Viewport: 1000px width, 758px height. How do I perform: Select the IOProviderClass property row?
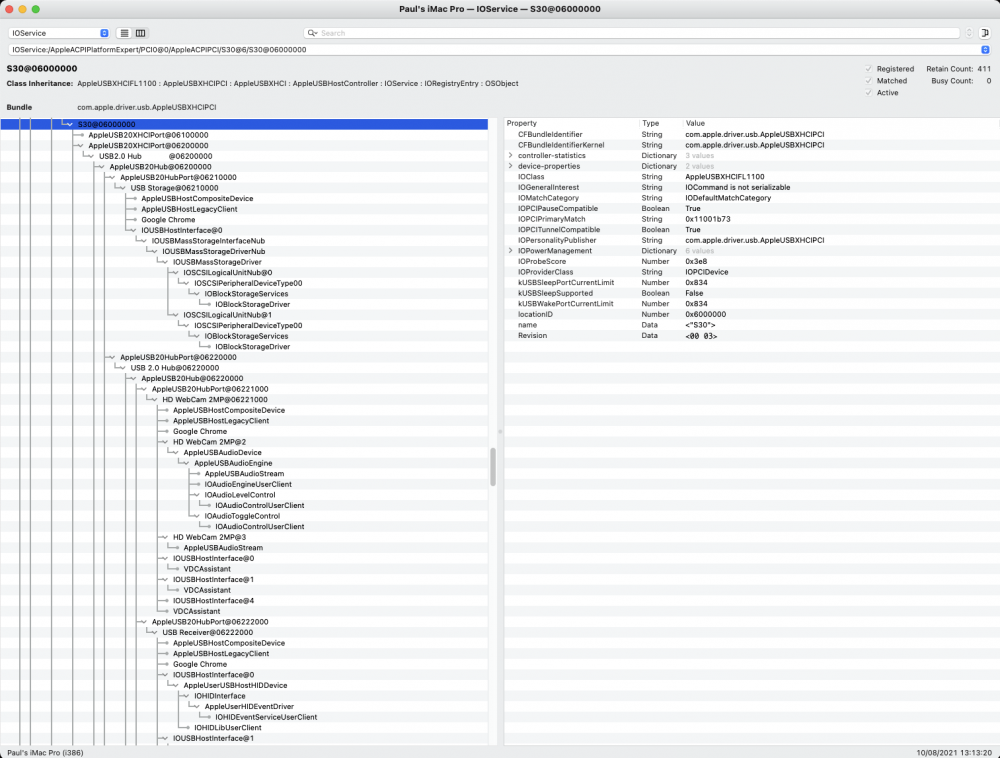pyautogui.click(x=750, y=272)
